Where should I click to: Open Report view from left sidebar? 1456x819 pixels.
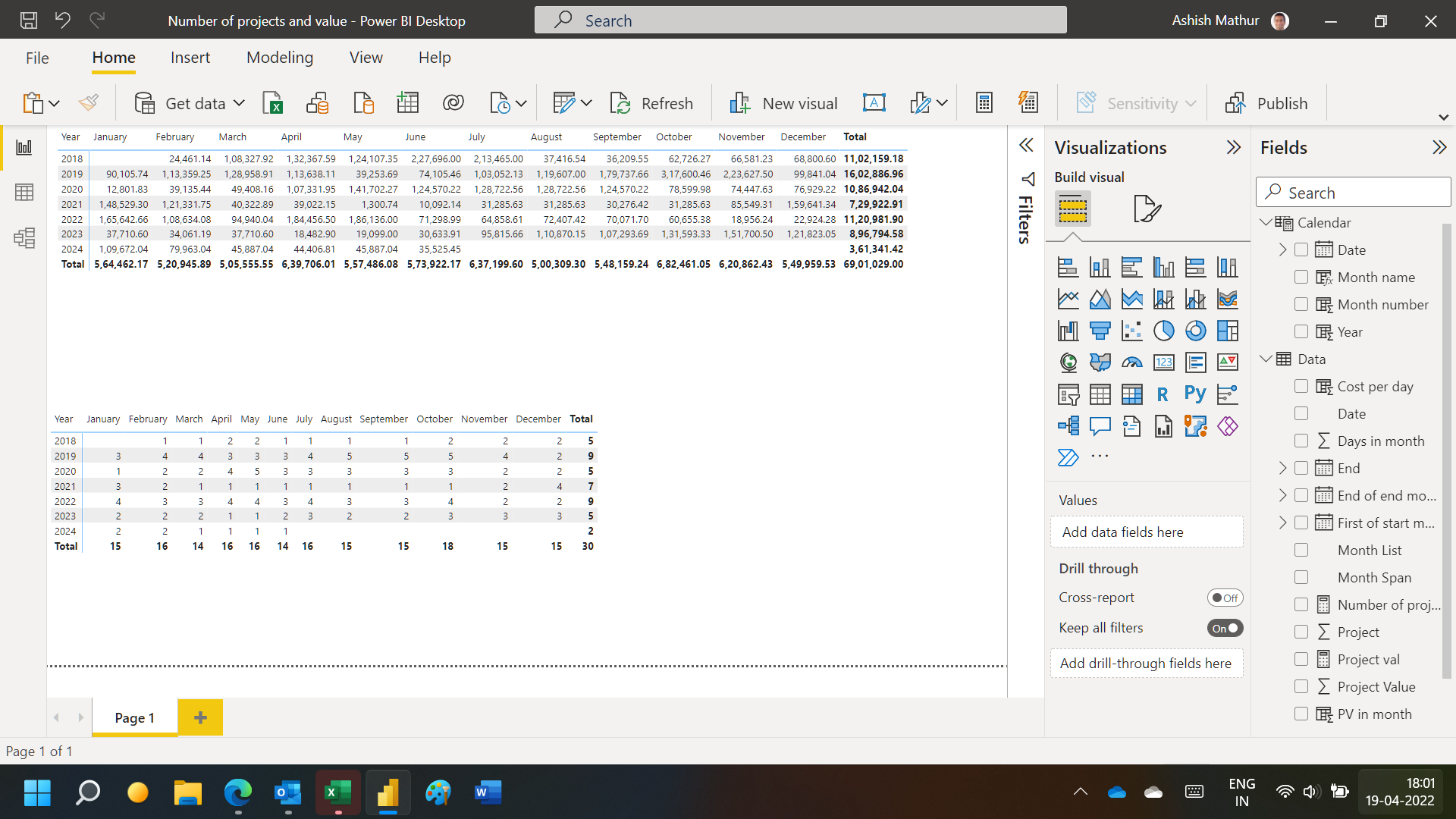pos(24,148)
